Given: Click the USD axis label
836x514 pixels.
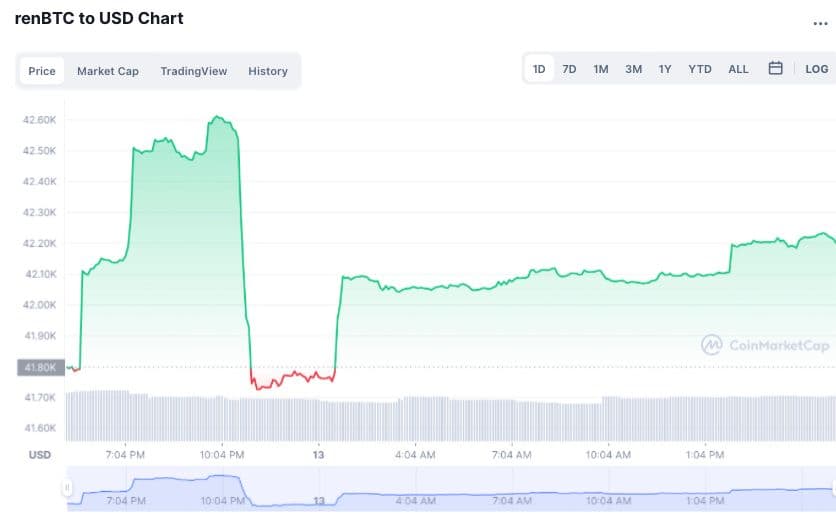Looking at the screenshot, I should pos(39,455).
